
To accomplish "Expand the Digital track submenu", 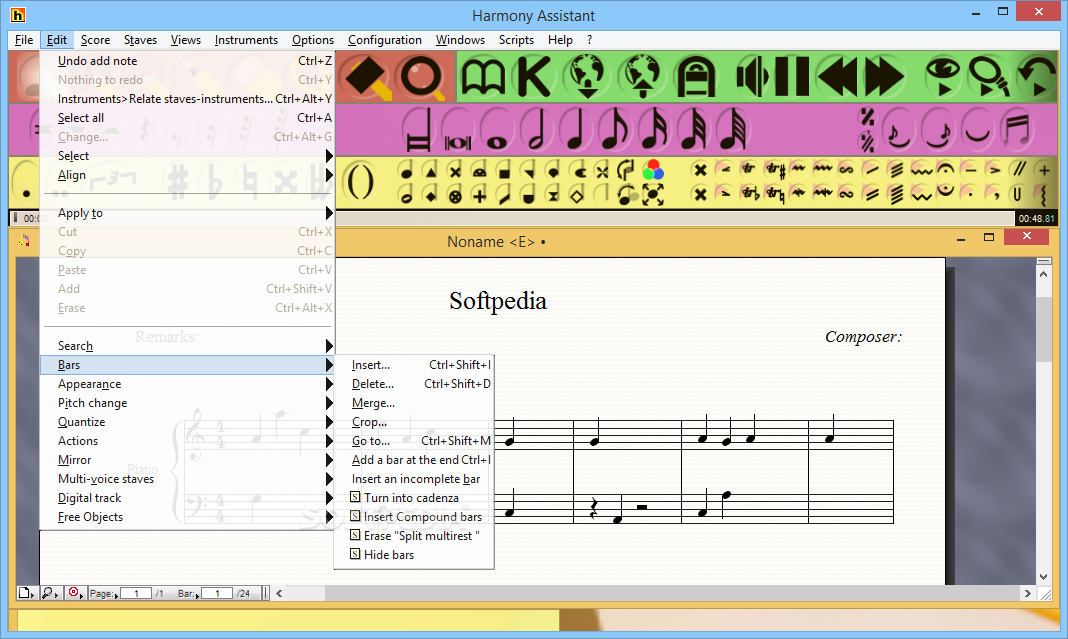I will pyautogui.click(x=187, y=499).
